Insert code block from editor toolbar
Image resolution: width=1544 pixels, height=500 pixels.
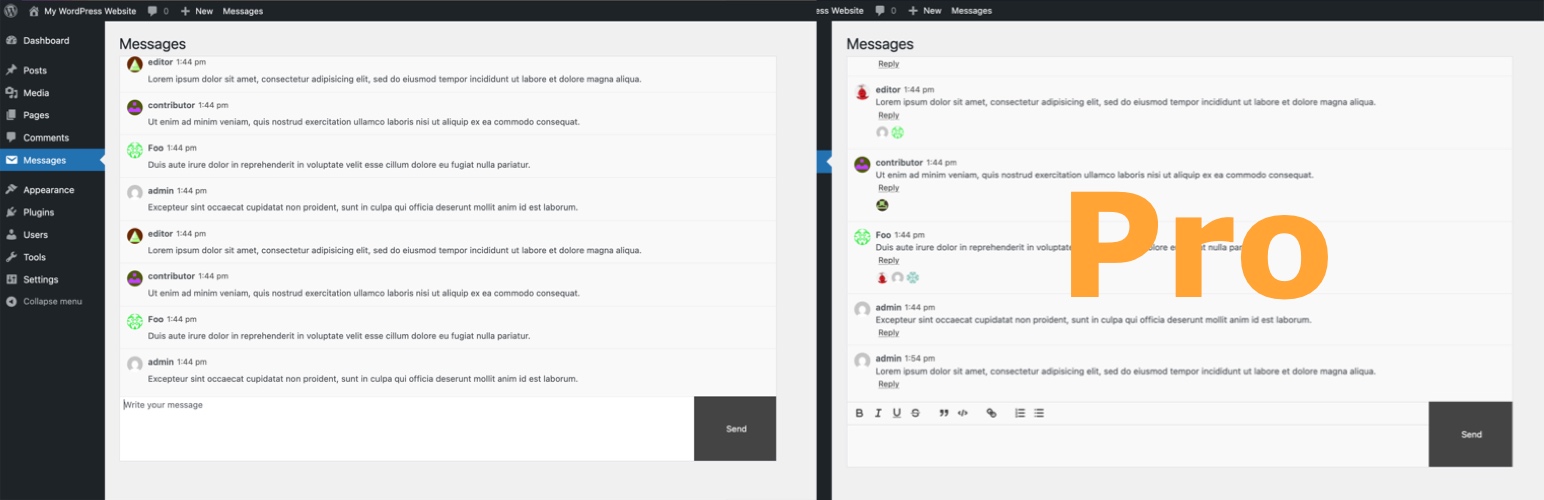963,413
